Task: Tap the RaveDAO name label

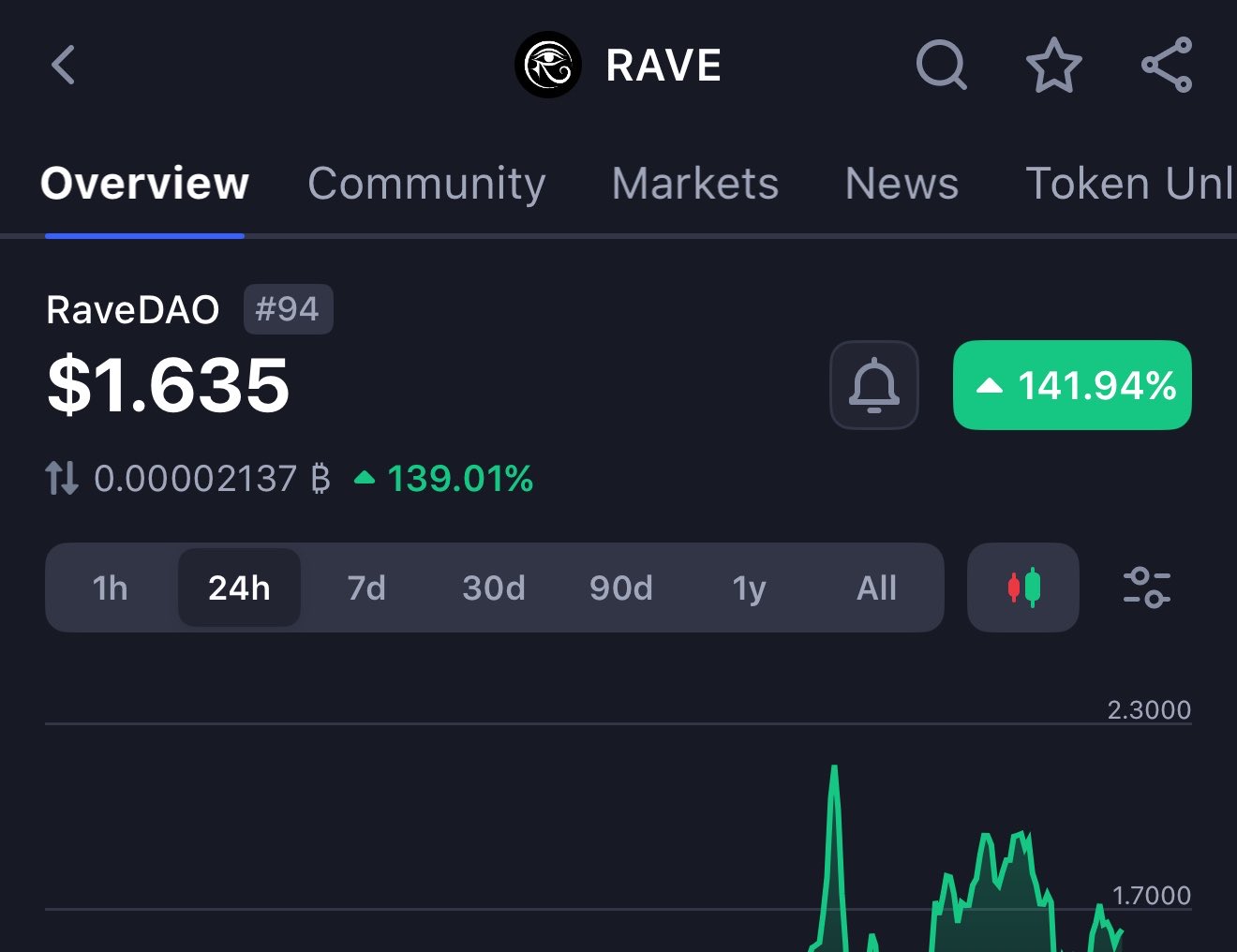Action: pos(133,310)
